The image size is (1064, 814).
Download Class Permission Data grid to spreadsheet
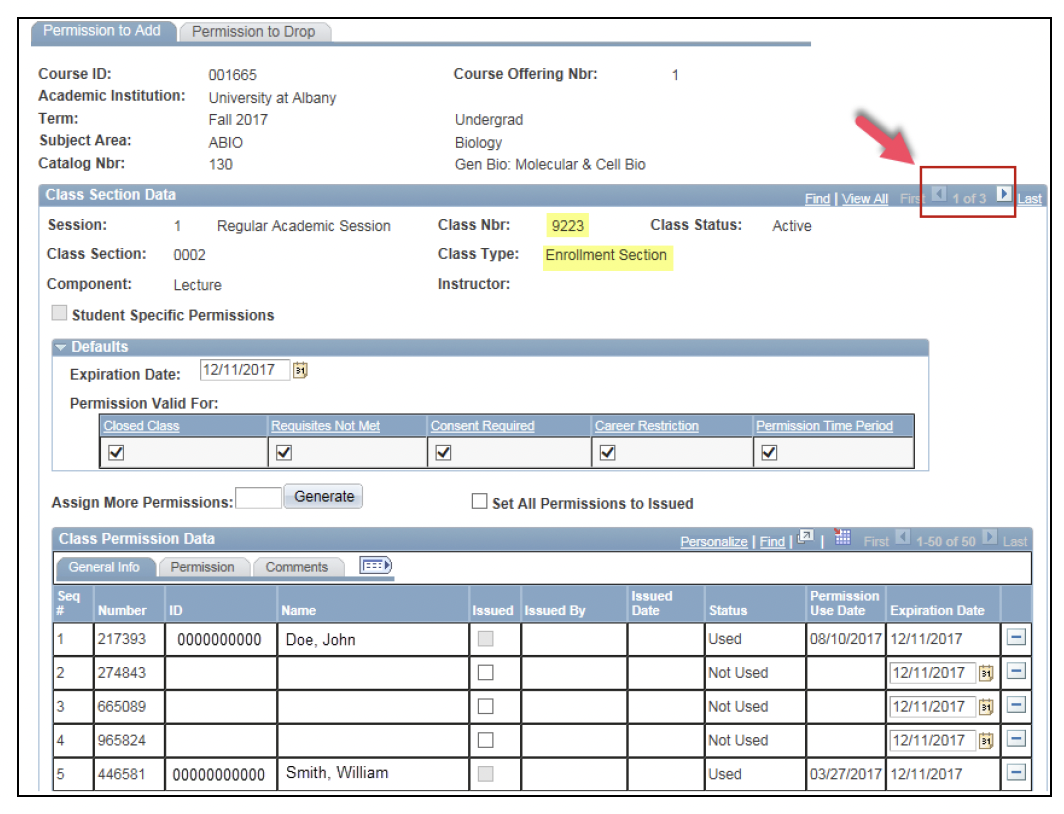pos(842,539)
